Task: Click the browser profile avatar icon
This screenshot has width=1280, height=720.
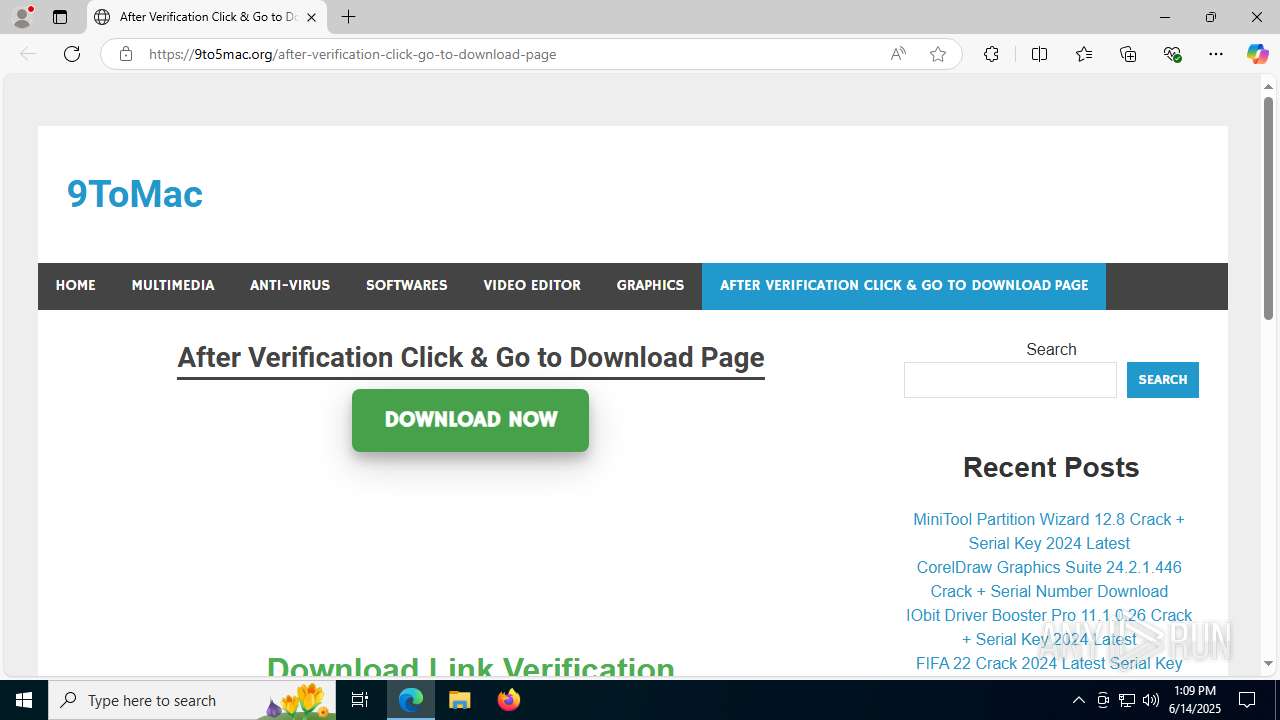Action: click(x=22, y=17)
